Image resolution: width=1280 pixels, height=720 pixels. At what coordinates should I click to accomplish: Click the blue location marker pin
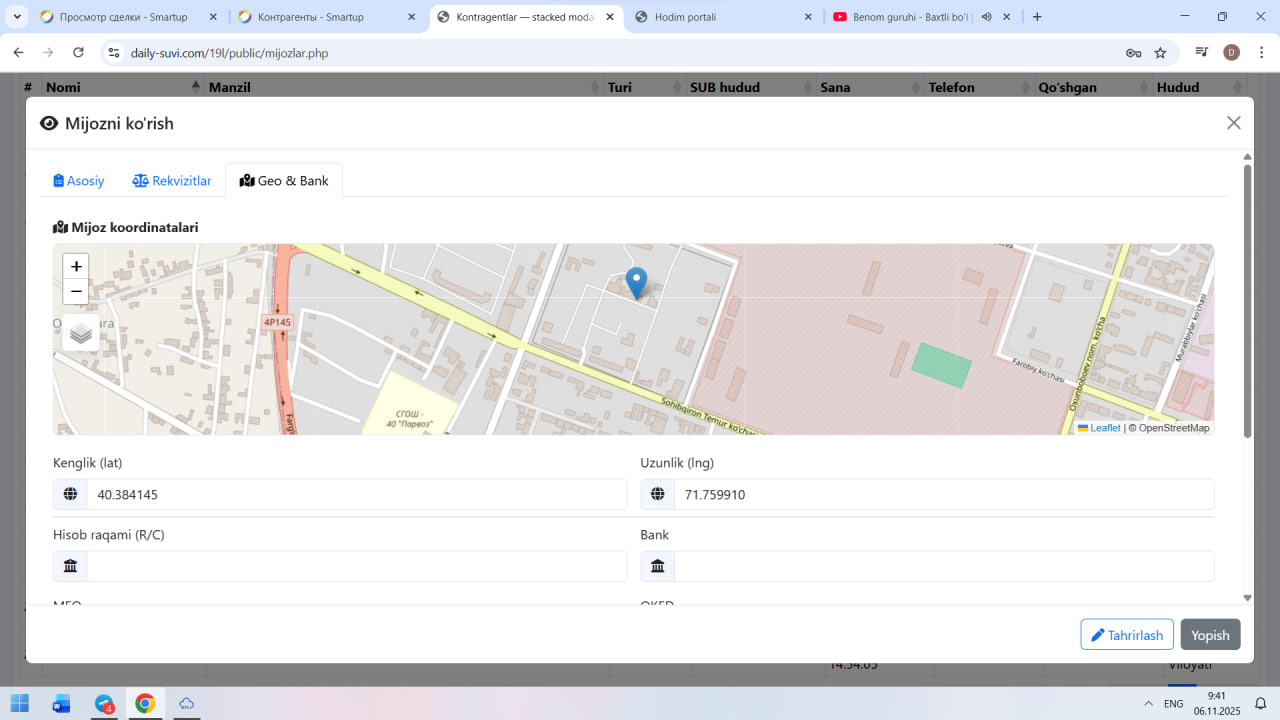tap(636, 282)
